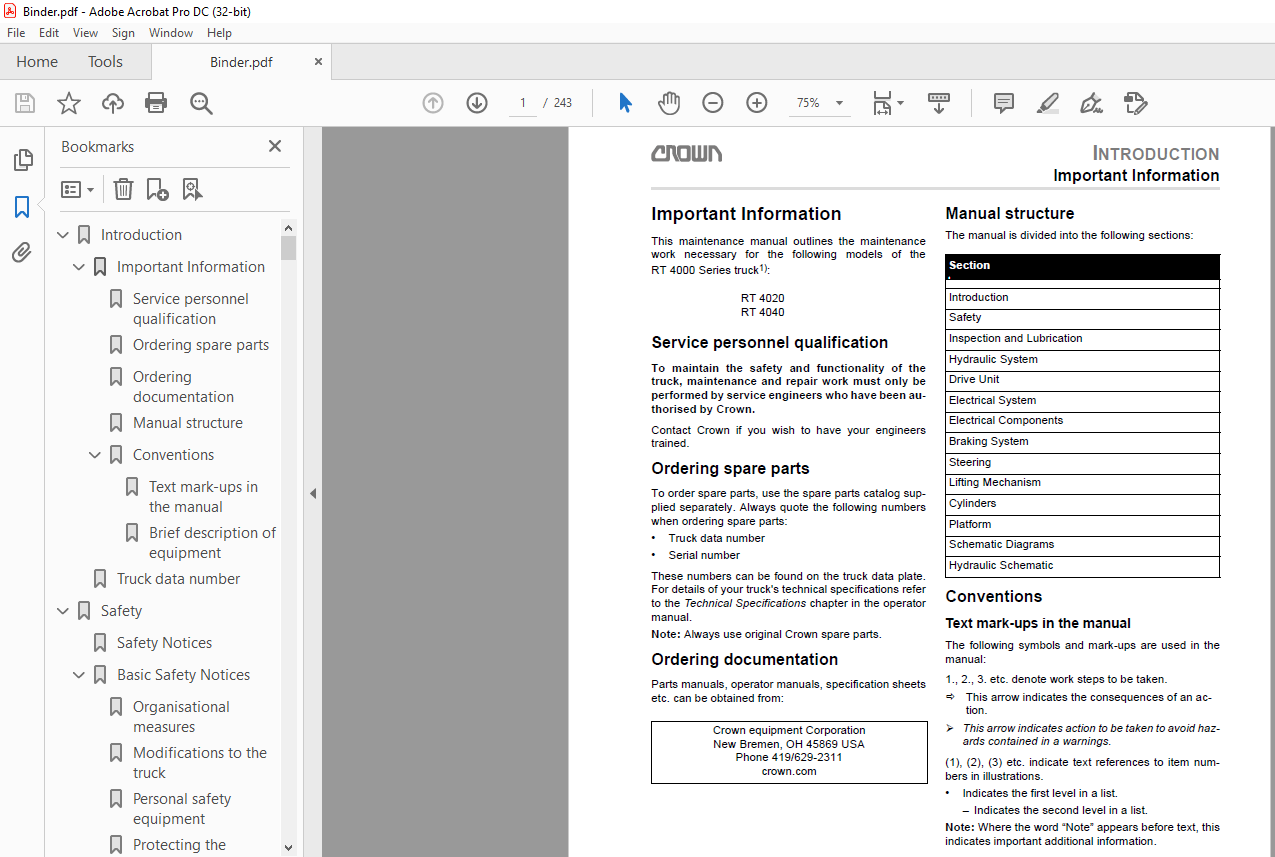This screenshot has width=1275, height=857.
Task: Jump to Ordering spare parts bookmark
Action: [201, 345]
